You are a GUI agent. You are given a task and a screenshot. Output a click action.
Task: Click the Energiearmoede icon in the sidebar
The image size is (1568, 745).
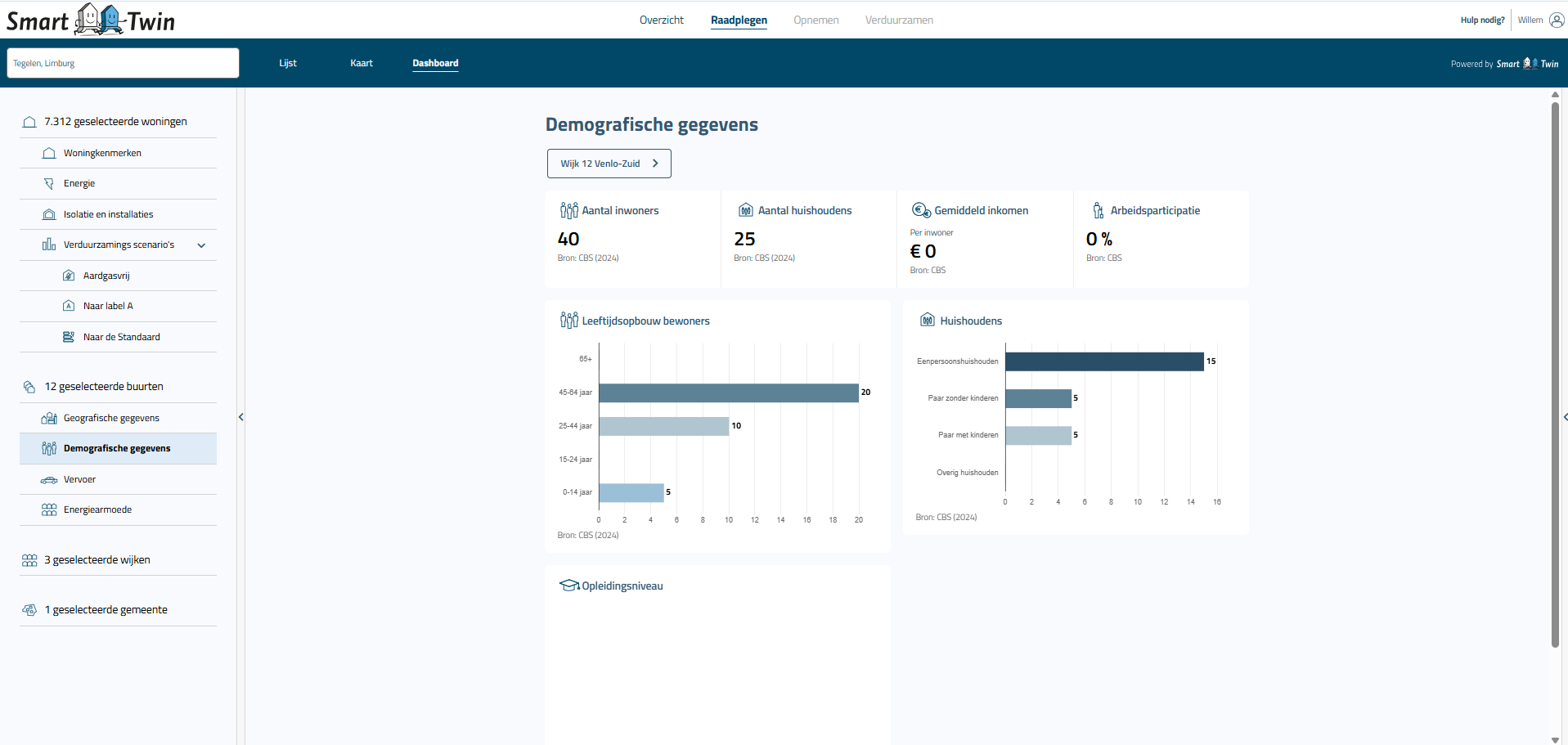pyautogui.click(x=49, y=509)
